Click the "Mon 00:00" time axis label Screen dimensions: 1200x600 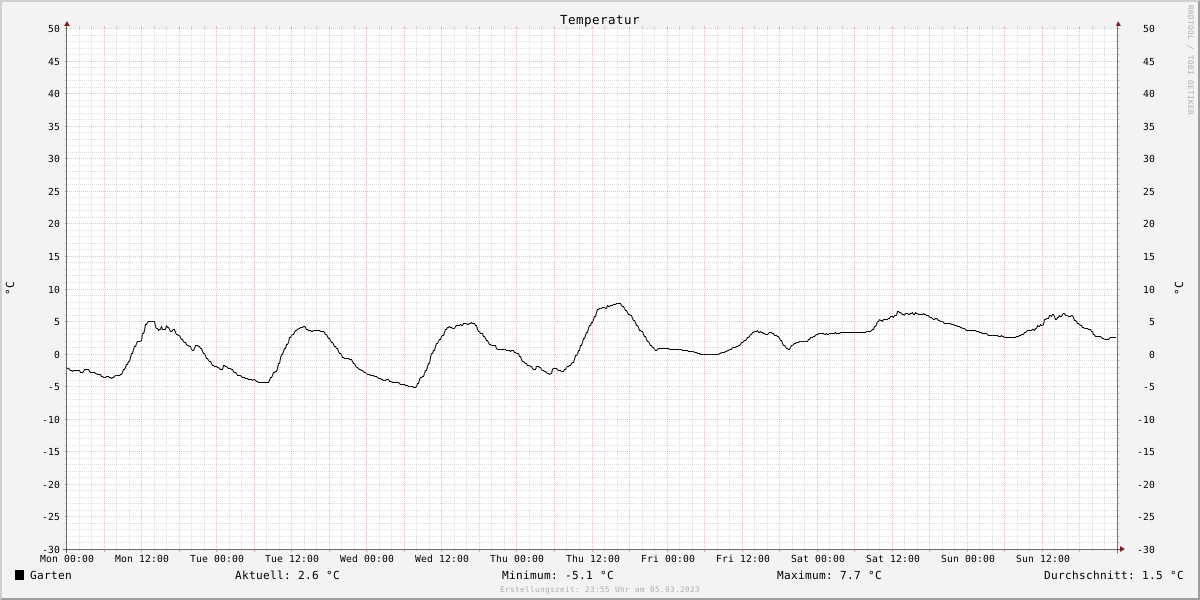coord(67,559)
